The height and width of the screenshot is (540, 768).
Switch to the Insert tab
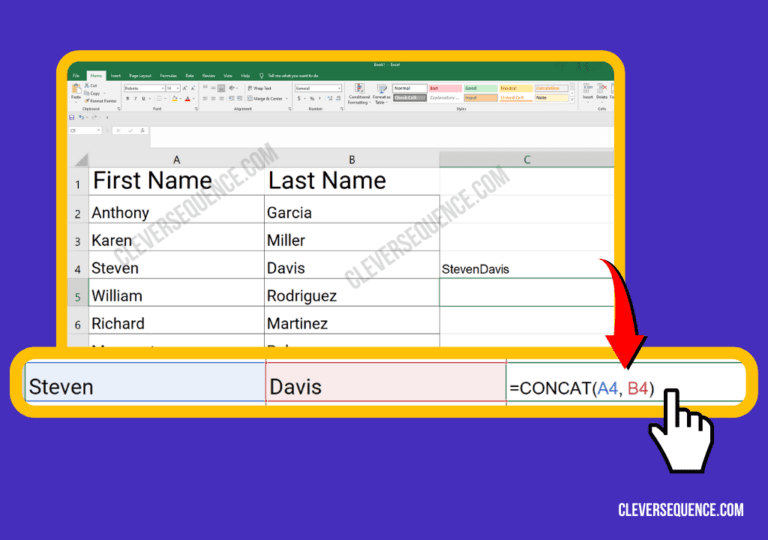click(116, 76)
